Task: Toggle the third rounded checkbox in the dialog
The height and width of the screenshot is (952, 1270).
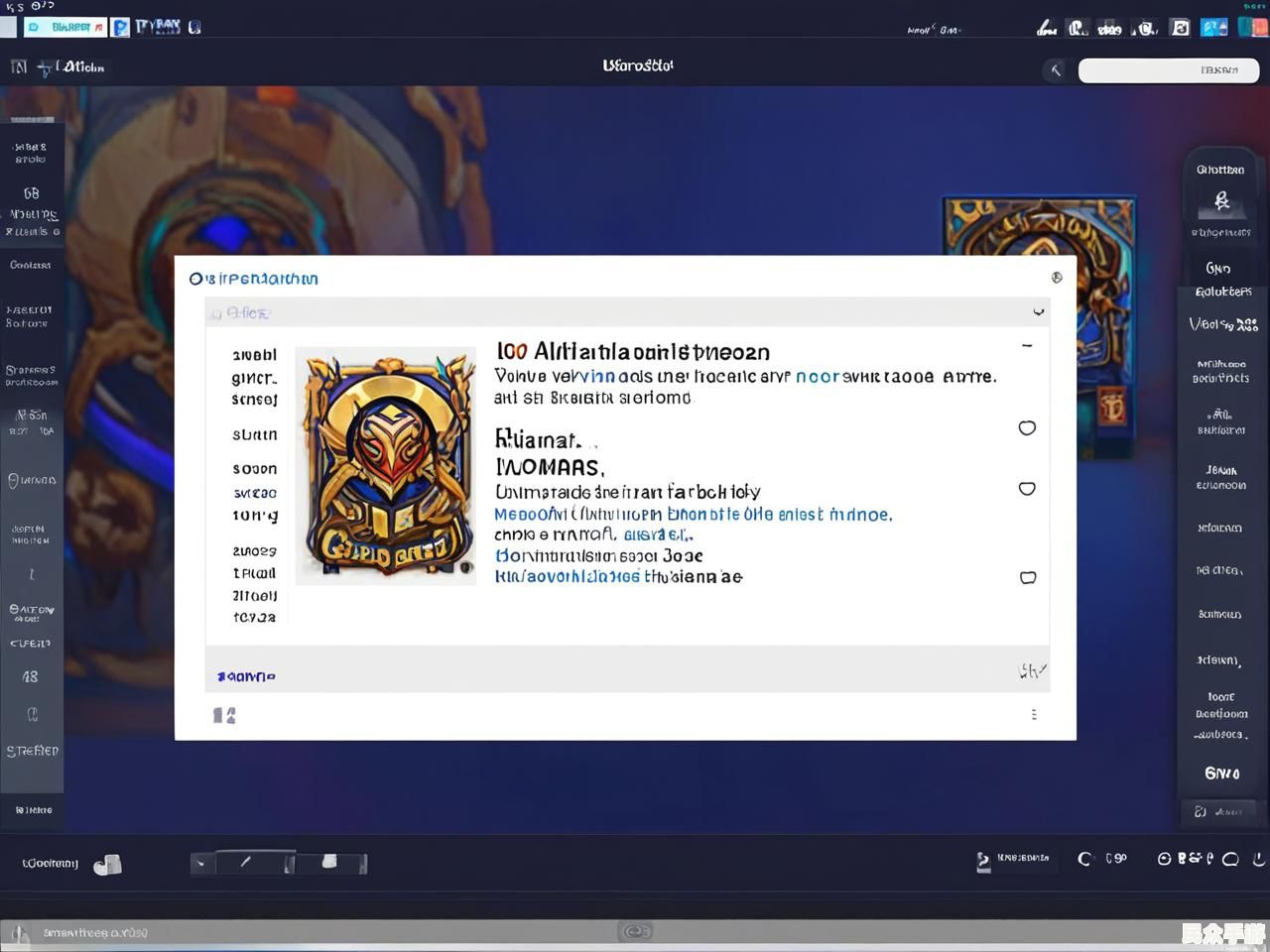Action: click(x=1028, y=577)
